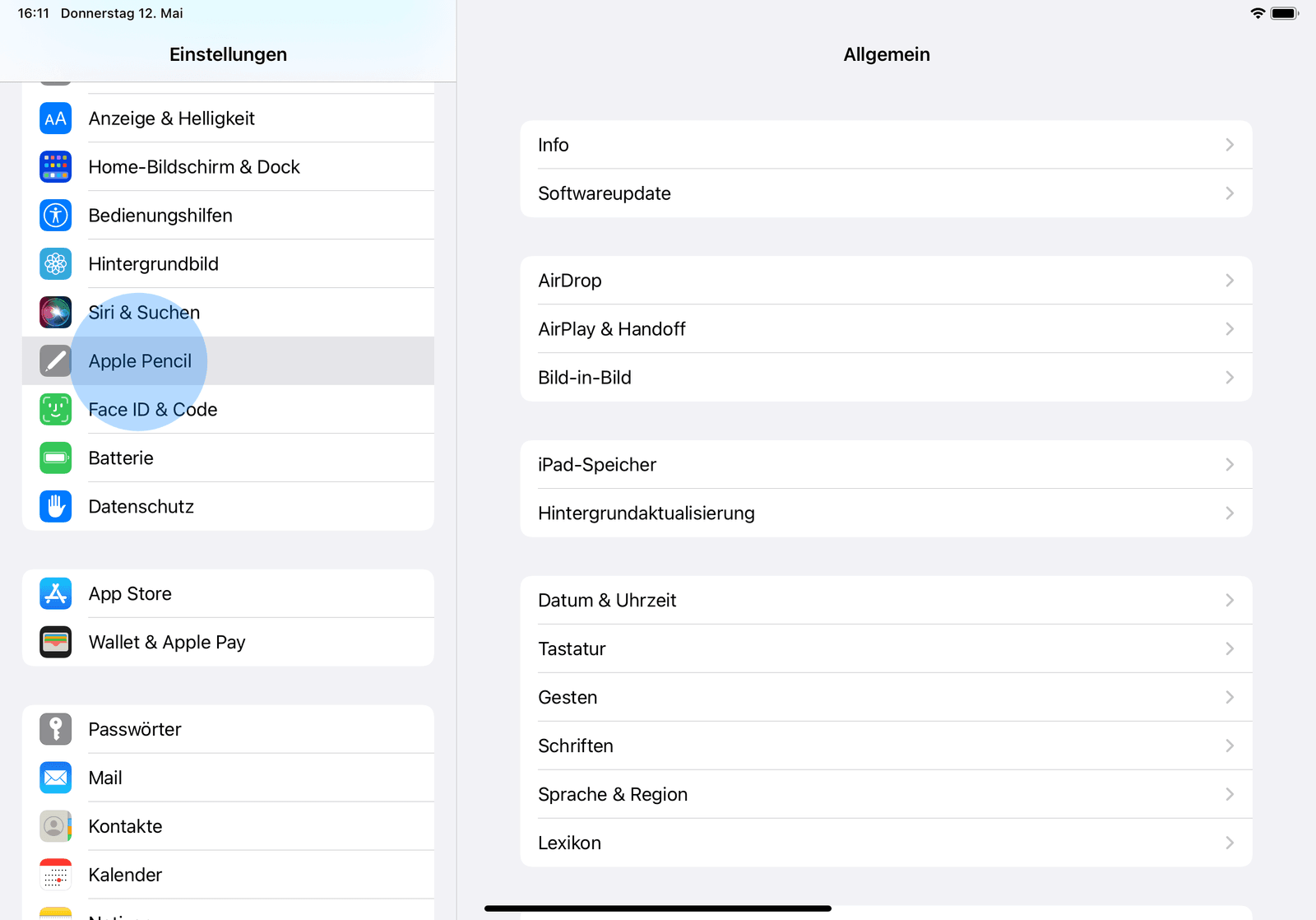
Task: Expand the AirDrop row chevron
Action: 1230,281
